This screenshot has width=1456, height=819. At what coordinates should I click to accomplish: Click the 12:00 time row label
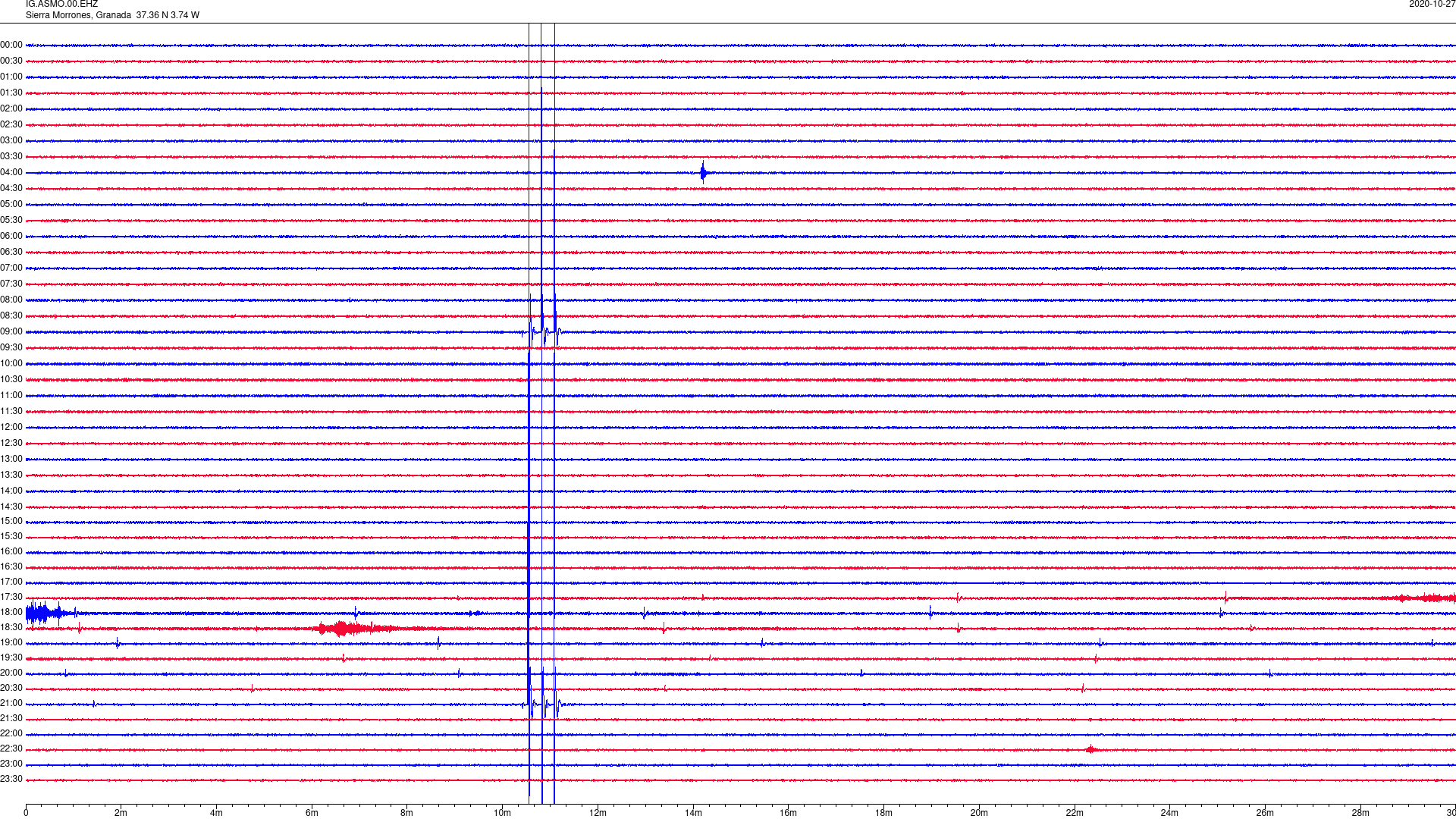(x=11, y=428)
